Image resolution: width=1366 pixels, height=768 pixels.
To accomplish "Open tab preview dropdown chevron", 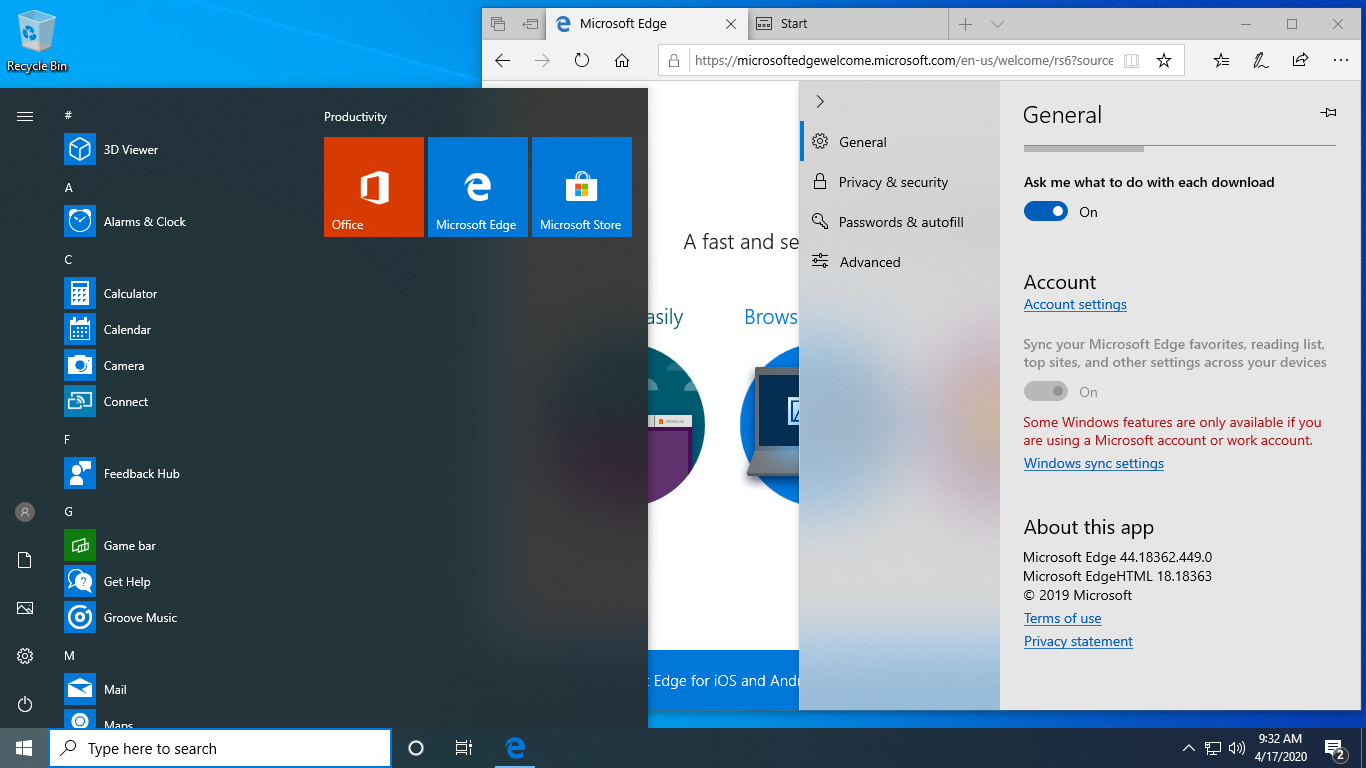I will 997,24.
